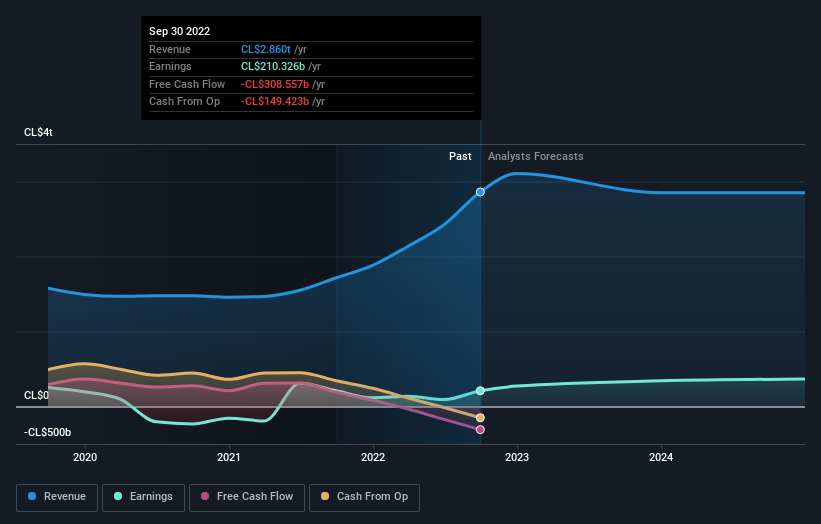
Task: Click the Revenue row label in tooltip
Action: [x=170, y=49]
